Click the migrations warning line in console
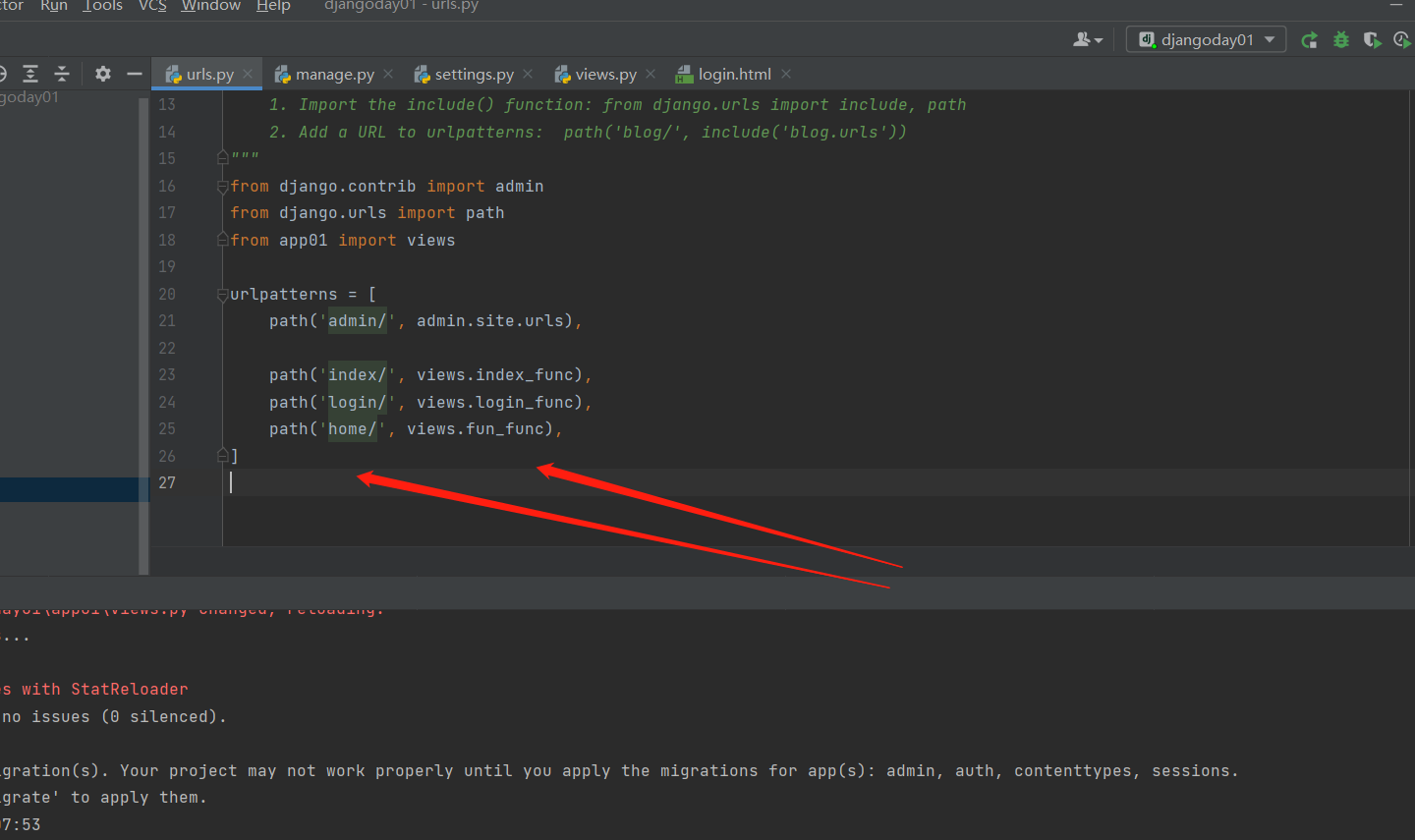The height and width of the screenshot is (840, 1415). click(619, 771)
